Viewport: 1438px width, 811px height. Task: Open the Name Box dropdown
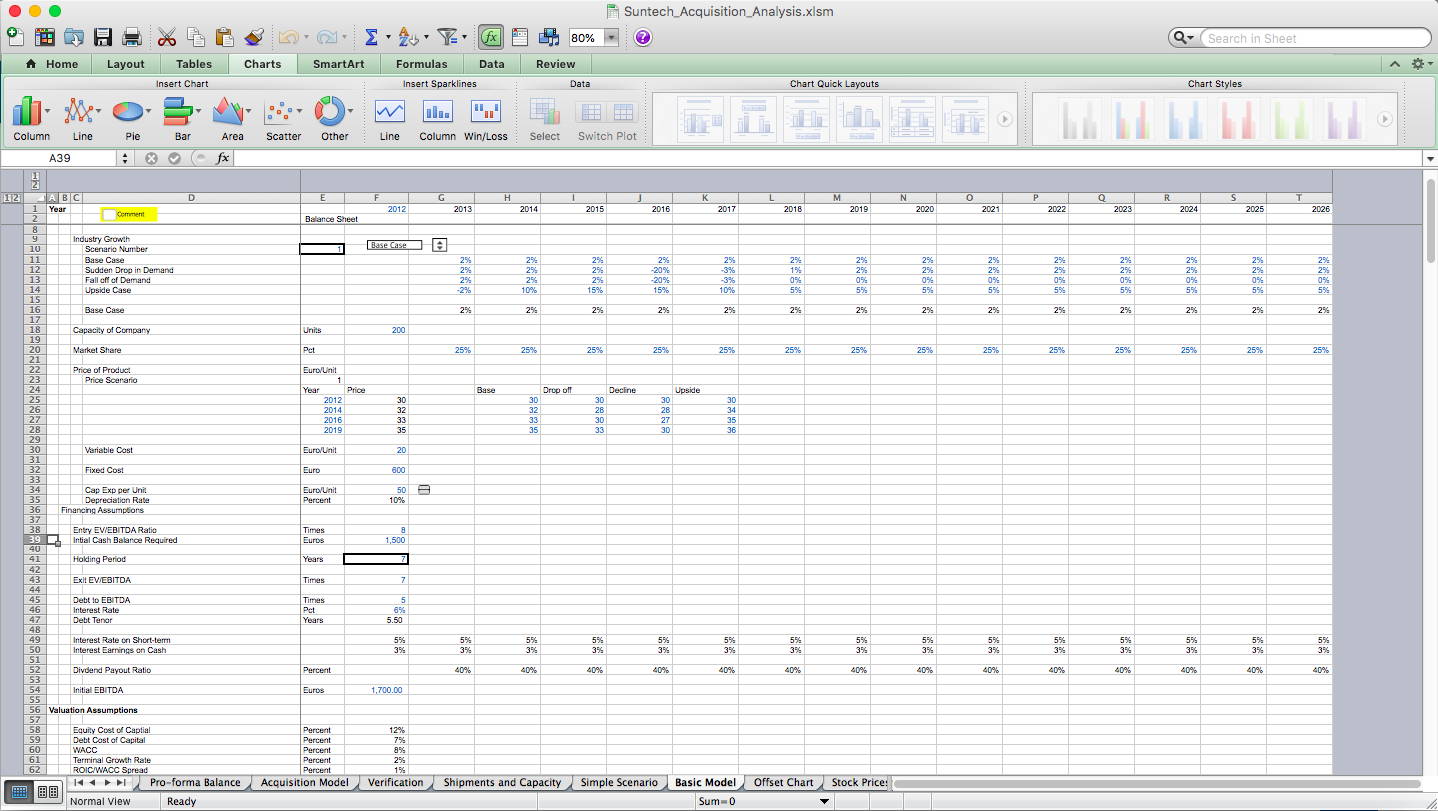click(x=124, y=157)
